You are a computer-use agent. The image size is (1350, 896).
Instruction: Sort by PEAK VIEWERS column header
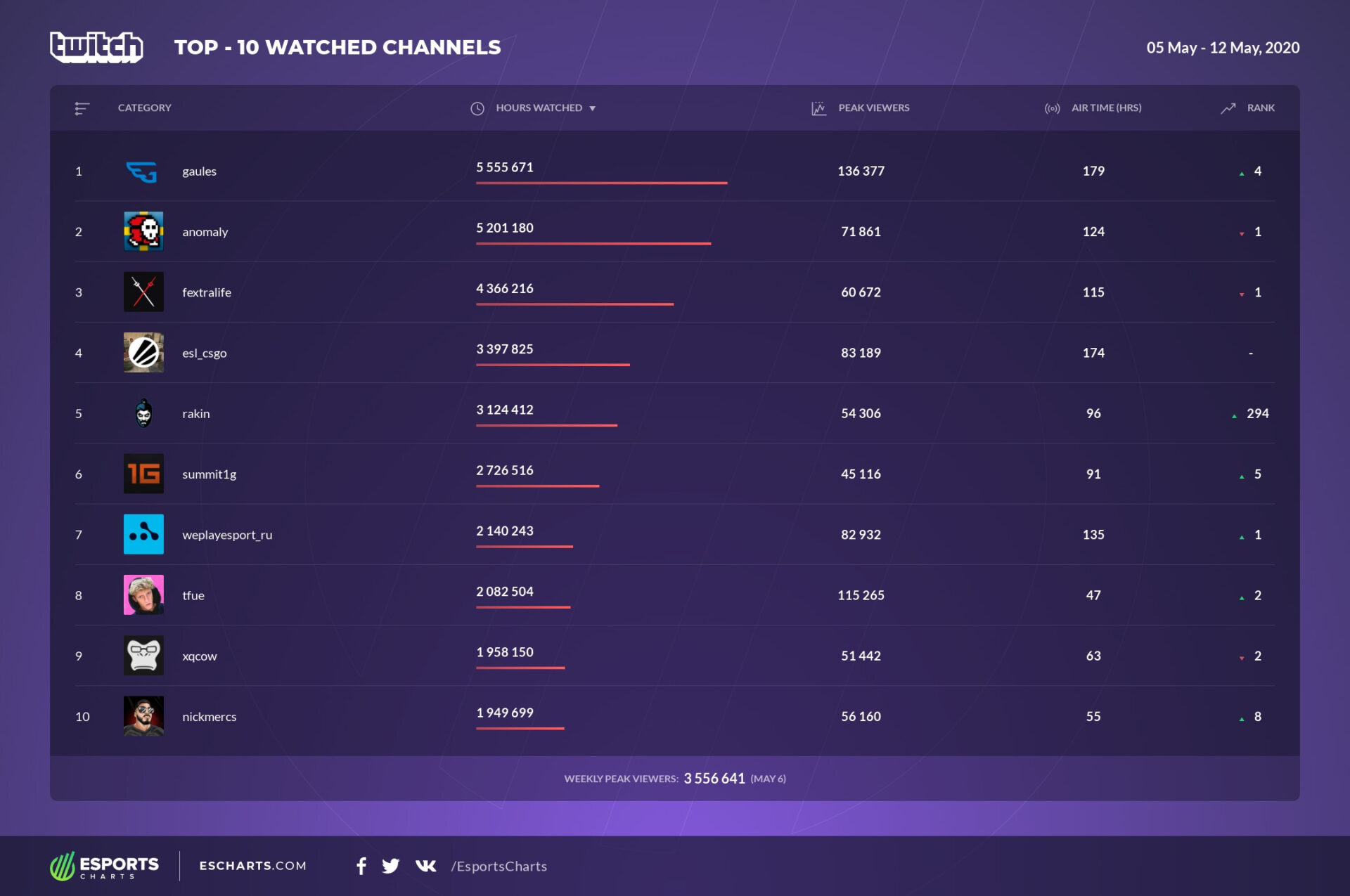[874, 108]
